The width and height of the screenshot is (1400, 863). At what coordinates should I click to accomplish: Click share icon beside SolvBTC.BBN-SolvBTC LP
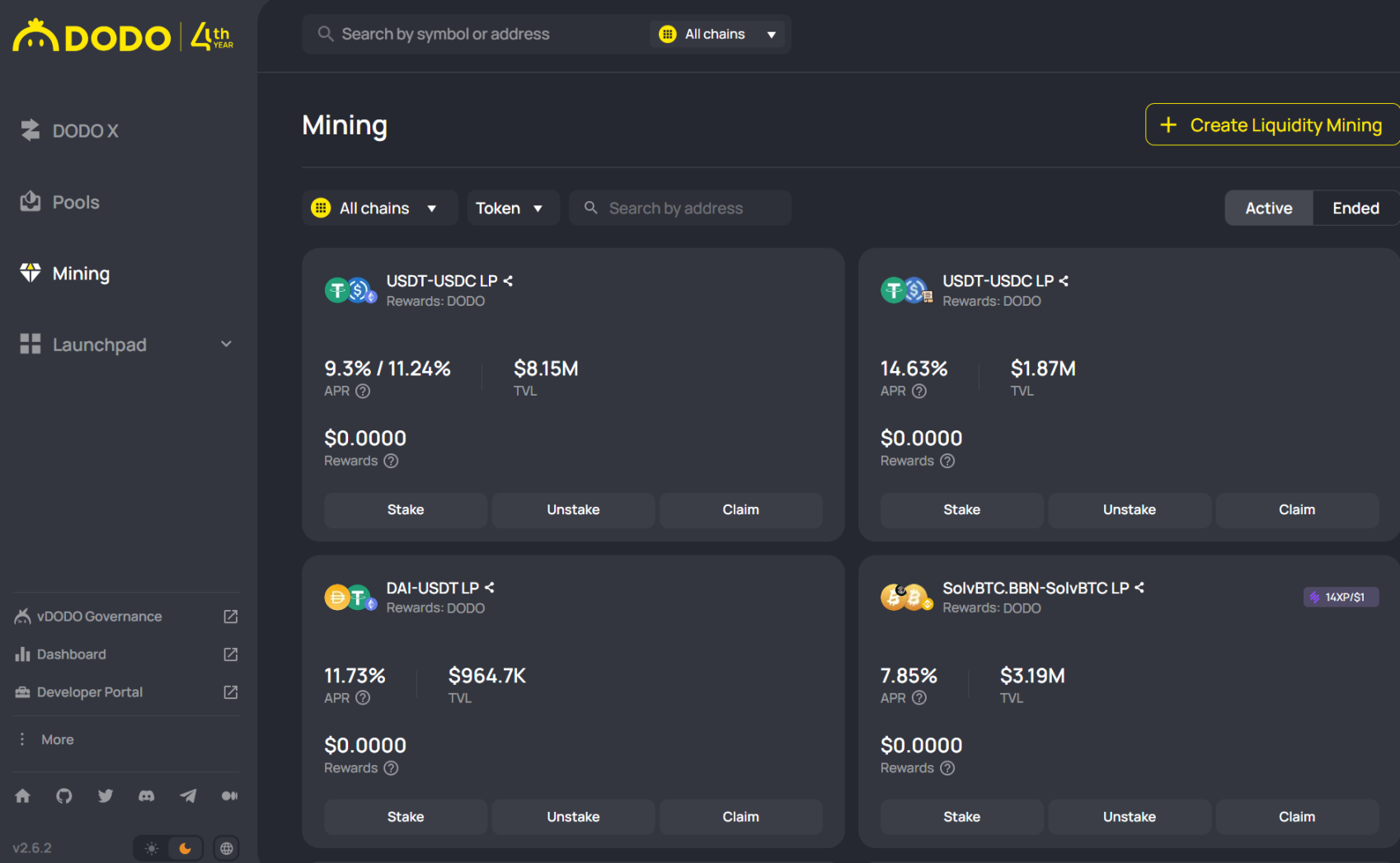[x=1139, y=588]
